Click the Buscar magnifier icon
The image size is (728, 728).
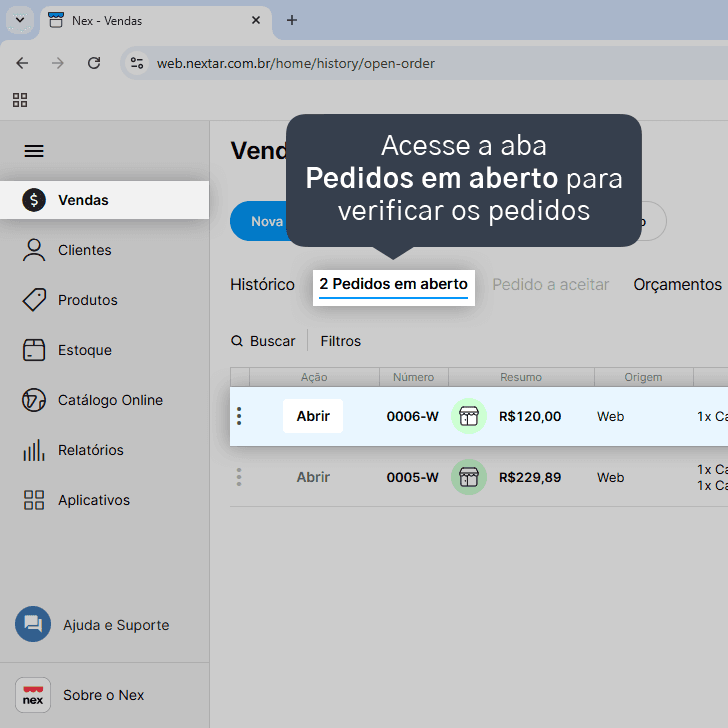pos(237,341)
